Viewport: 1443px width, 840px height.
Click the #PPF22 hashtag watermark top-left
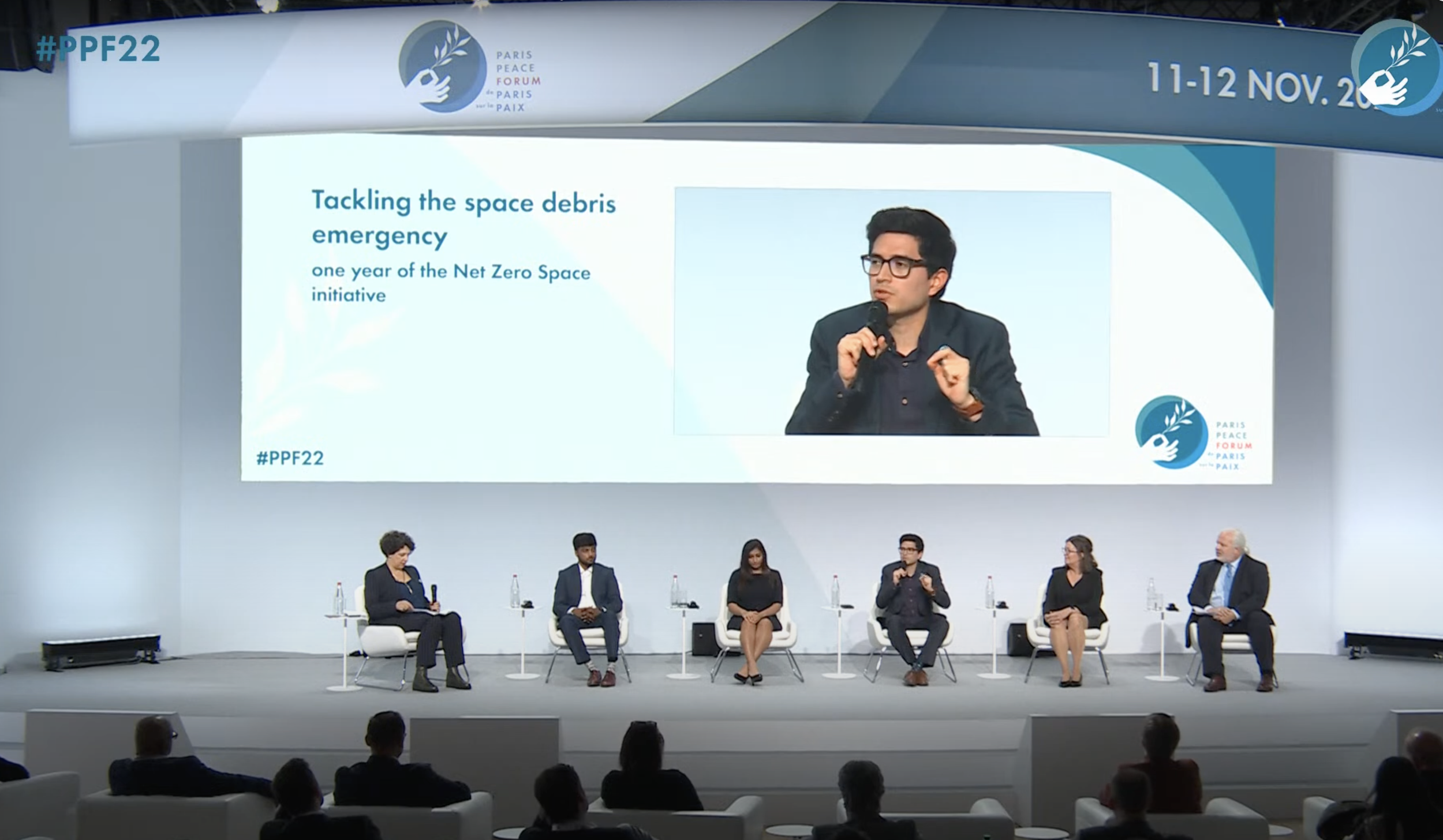coord(98,49)
